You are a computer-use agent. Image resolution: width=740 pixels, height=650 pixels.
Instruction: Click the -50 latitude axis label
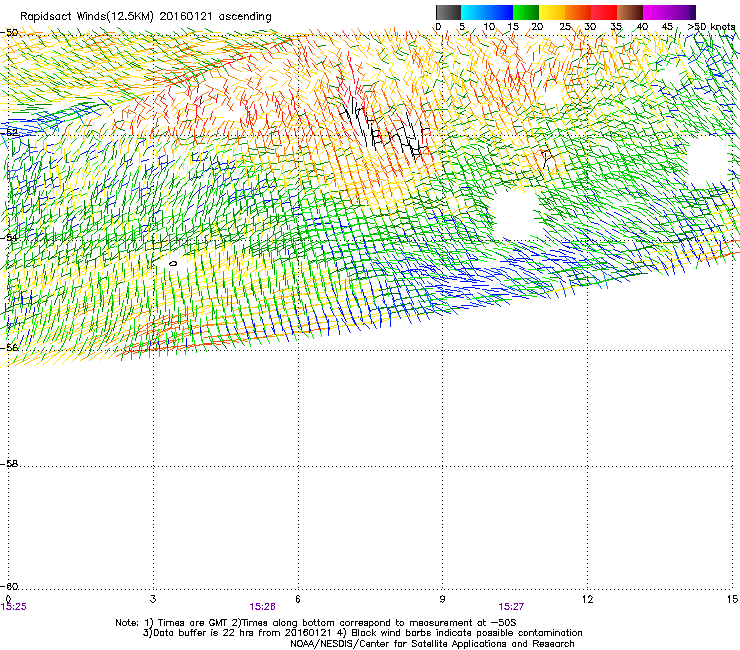pyautogui.click(x=9, y=33)
